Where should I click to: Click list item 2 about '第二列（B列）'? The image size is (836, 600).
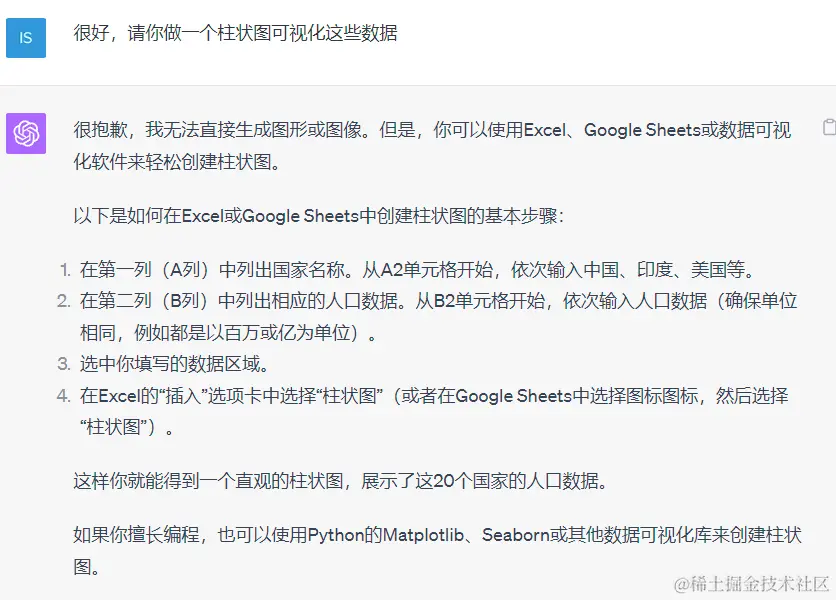tap(438, 317)
